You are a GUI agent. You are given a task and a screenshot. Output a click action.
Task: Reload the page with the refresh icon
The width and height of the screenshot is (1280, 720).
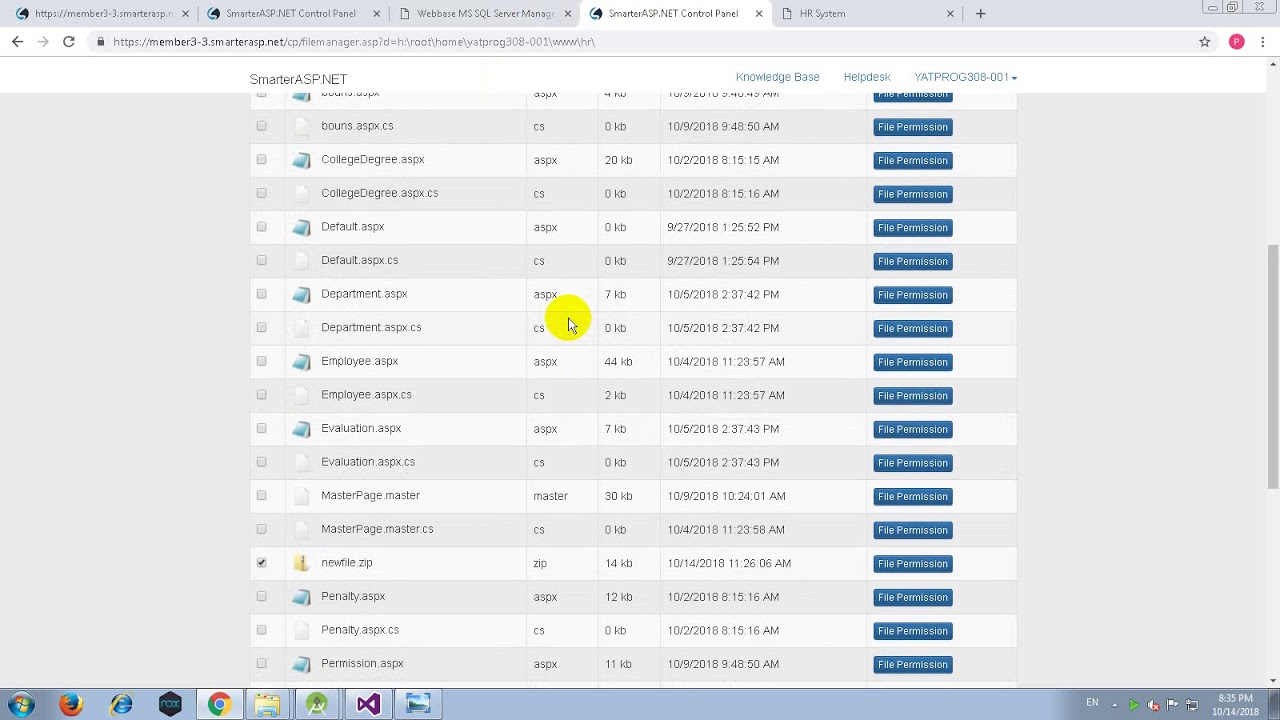(68, 42)
